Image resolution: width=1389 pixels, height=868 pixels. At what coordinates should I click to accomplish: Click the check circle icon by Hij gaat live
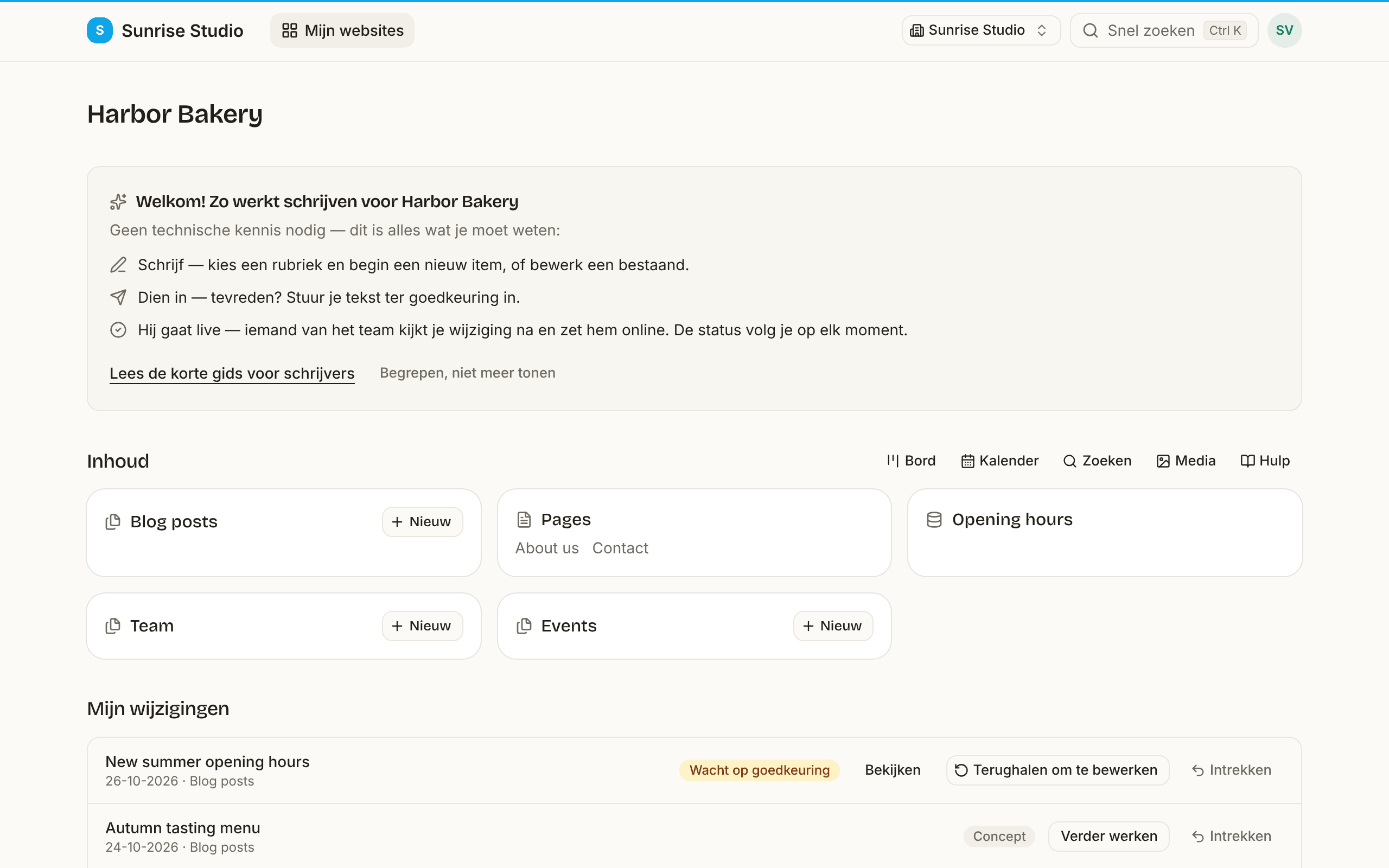point(118,330)
